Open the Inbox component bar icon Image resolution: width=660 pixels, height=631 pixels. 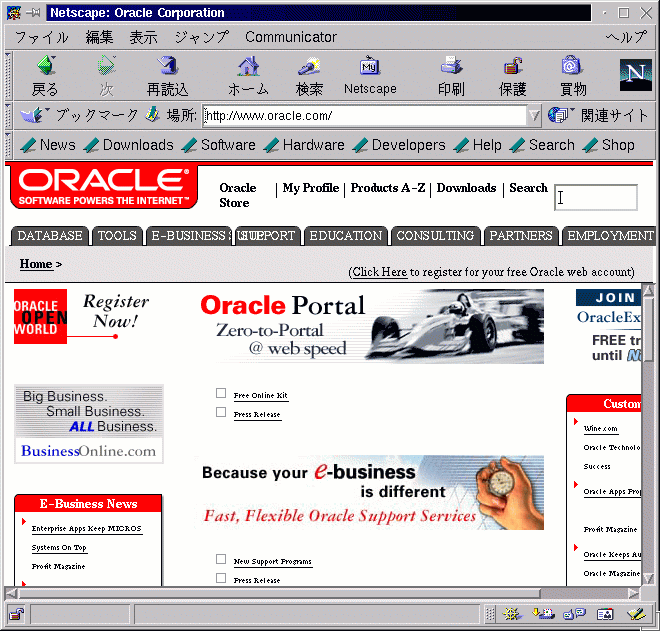(543, 615)
